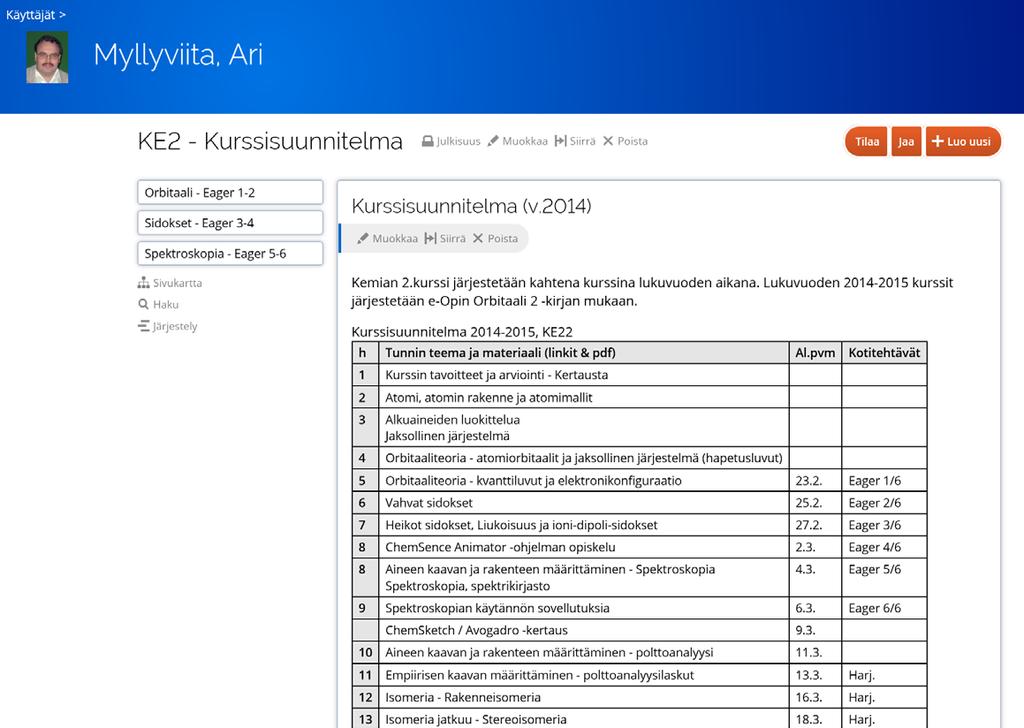This screenshot has height=728, width=1024.
Task: Click the 'Vahvat sidokset' table cell
Action: [584, 503]
